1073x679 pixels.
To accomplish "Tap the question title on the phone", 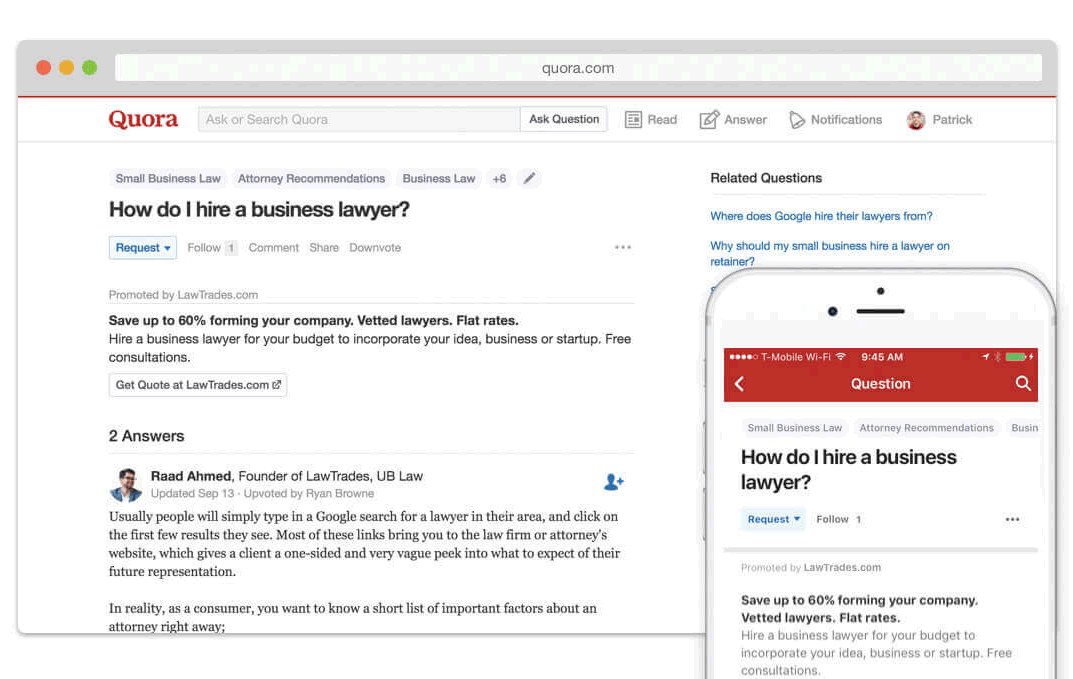I will click(849, 470).
